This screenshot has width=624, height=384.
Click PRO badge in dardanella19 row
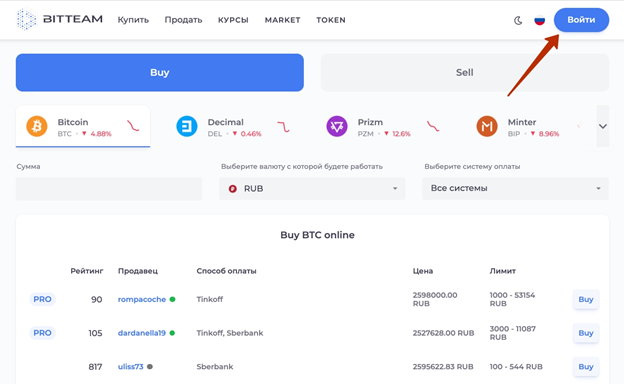[42, 333]
